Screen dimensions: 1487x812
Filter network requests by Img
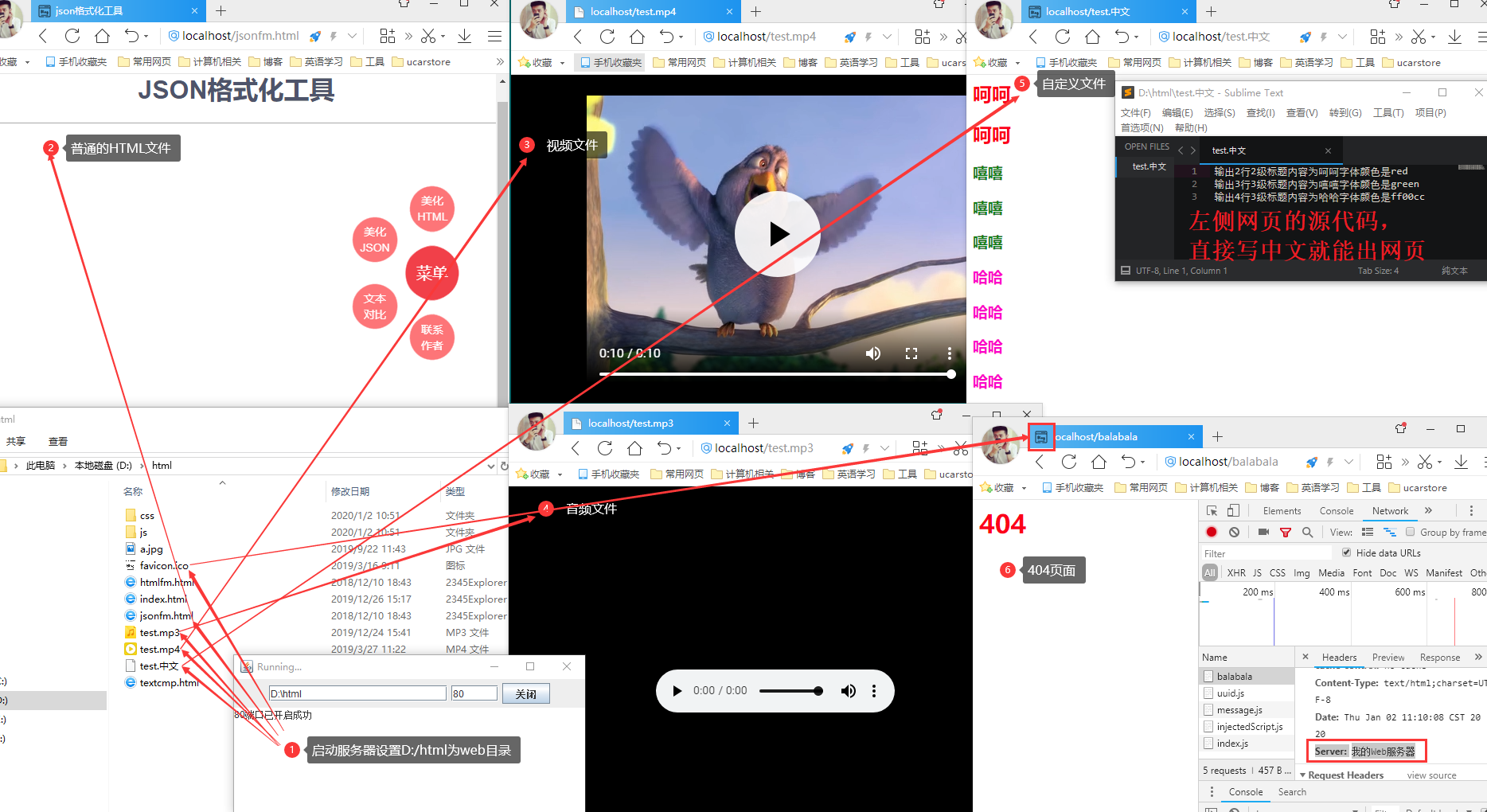point(1302,572)
